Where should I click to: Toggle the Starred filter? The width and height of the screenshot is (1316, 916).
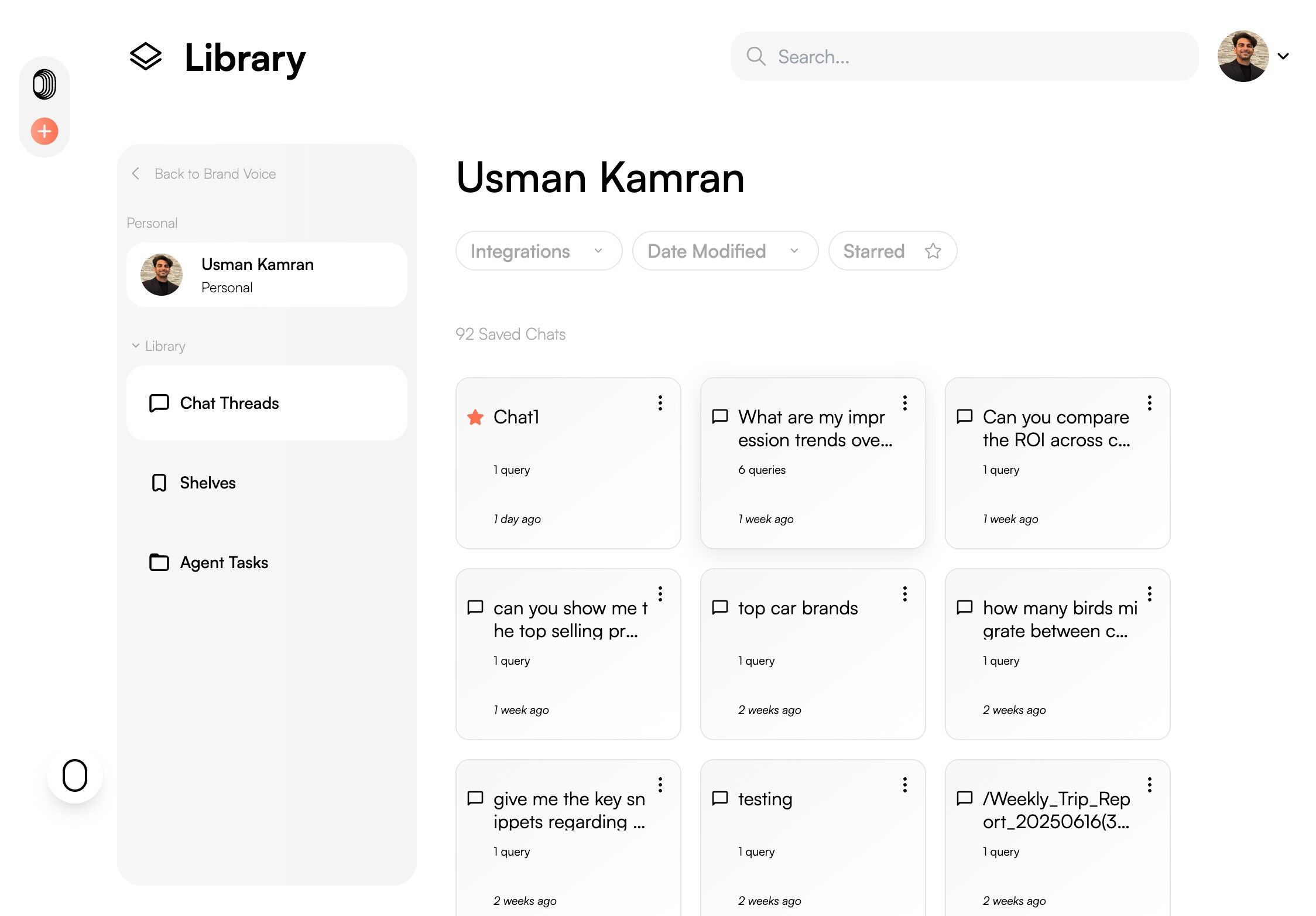[x=892, y=251]
